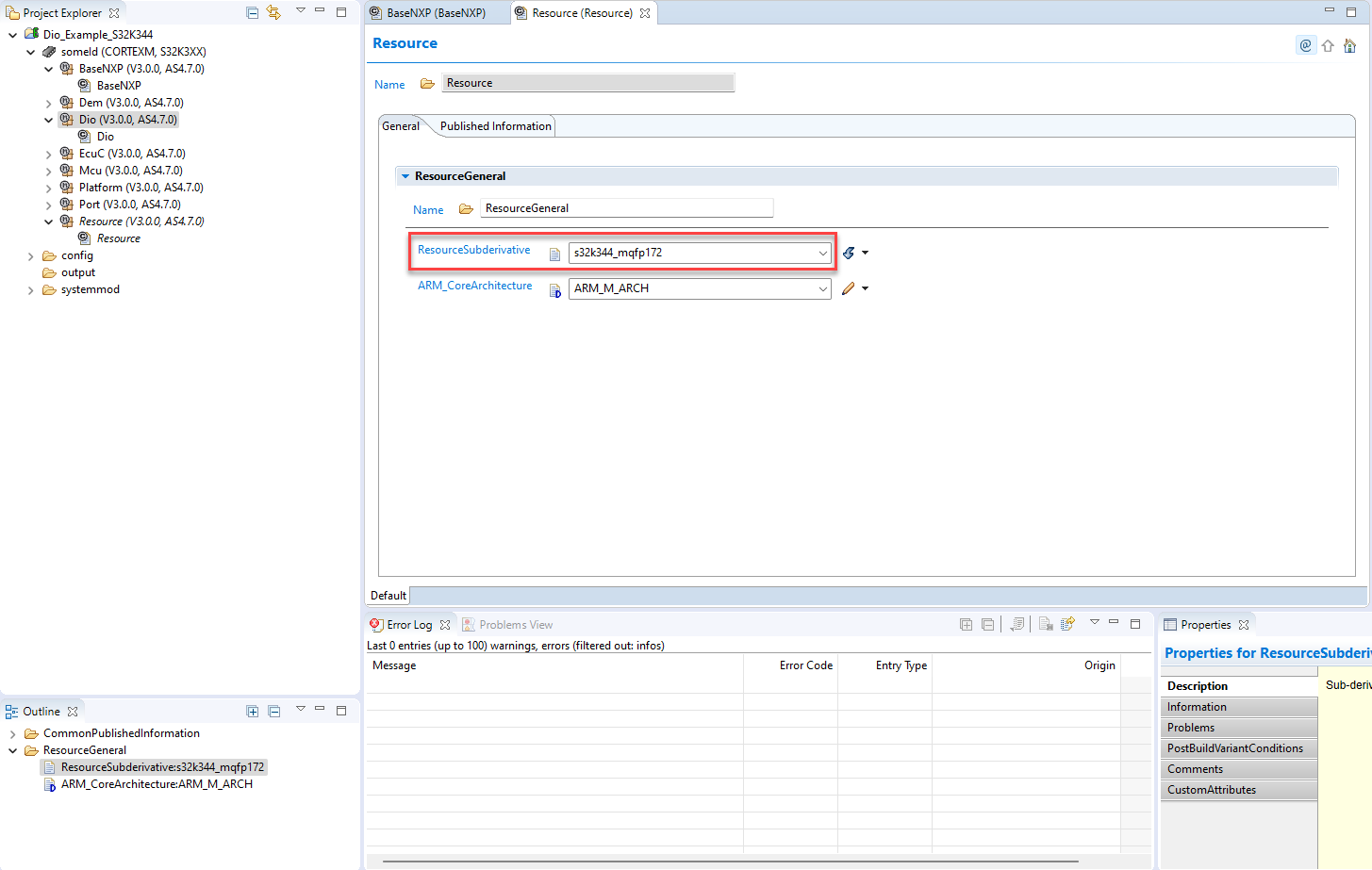Image resolution: width=1372 pixels, height=870 pixels.
Task: Click the up arrow icon in Resource editor header
Action: 1328,45
